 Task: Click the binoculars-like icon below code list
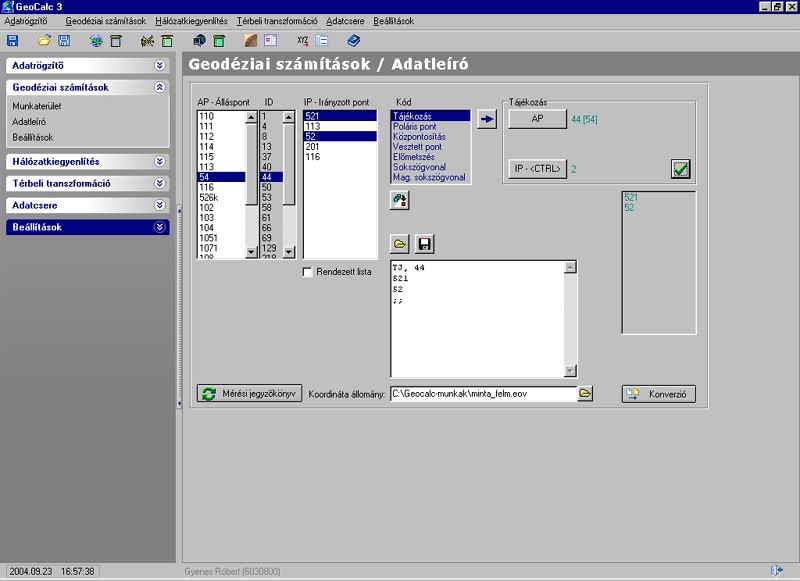click(399, 200)
